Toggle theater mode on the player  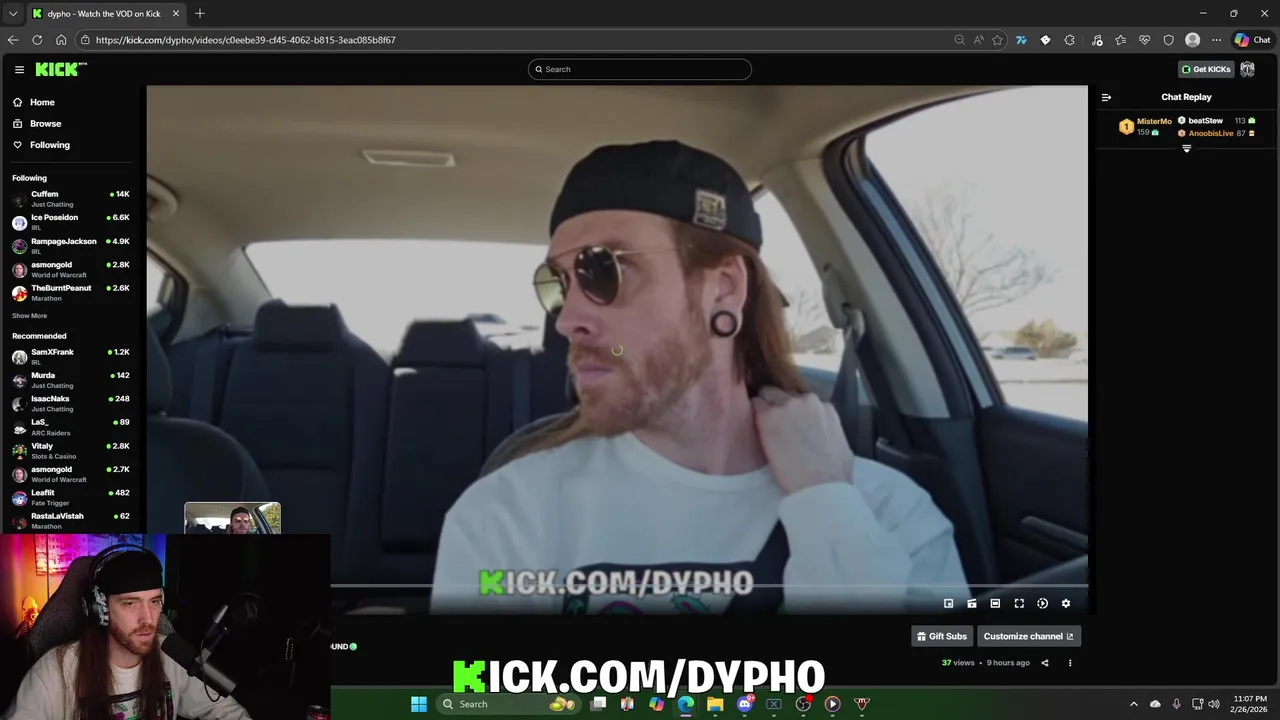(995, 603)
